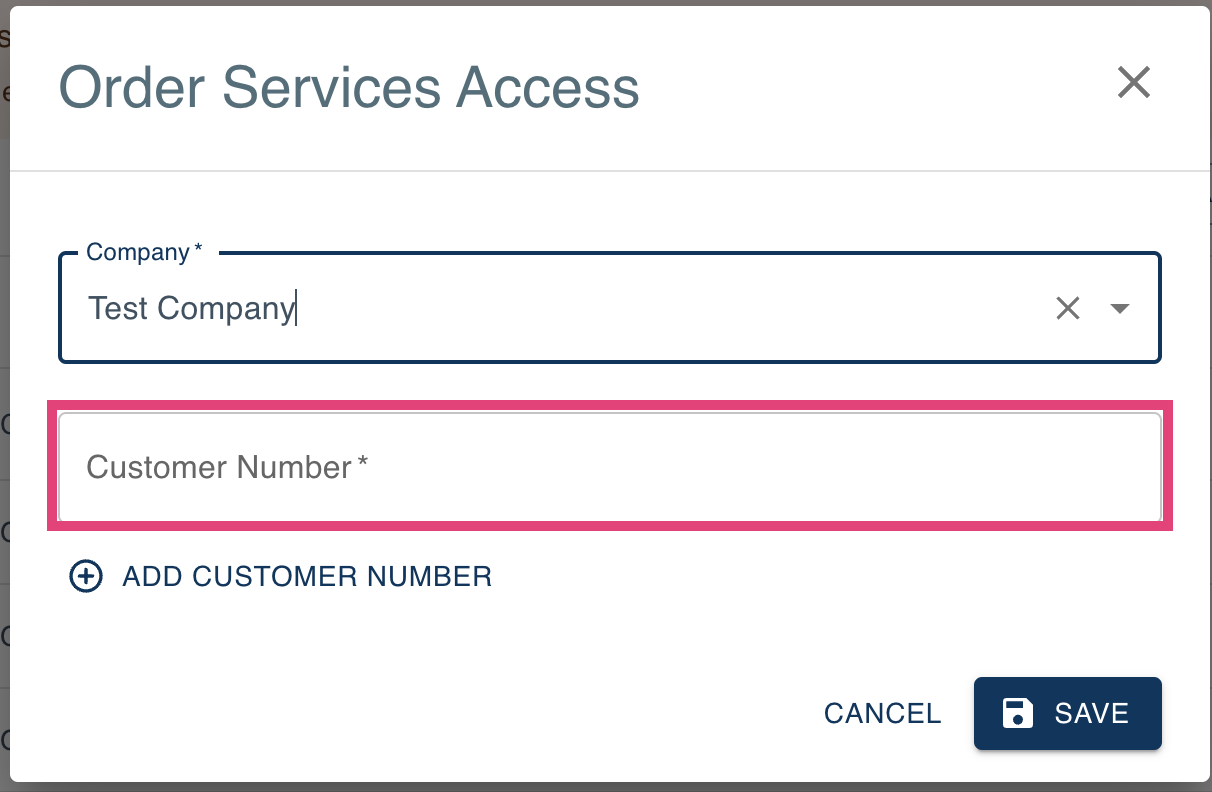The height and width of the screenshot is (792, 1212).
Task: Click empty area right of Customer Number label
Action: pyautogui.click(x=760, y=467)
